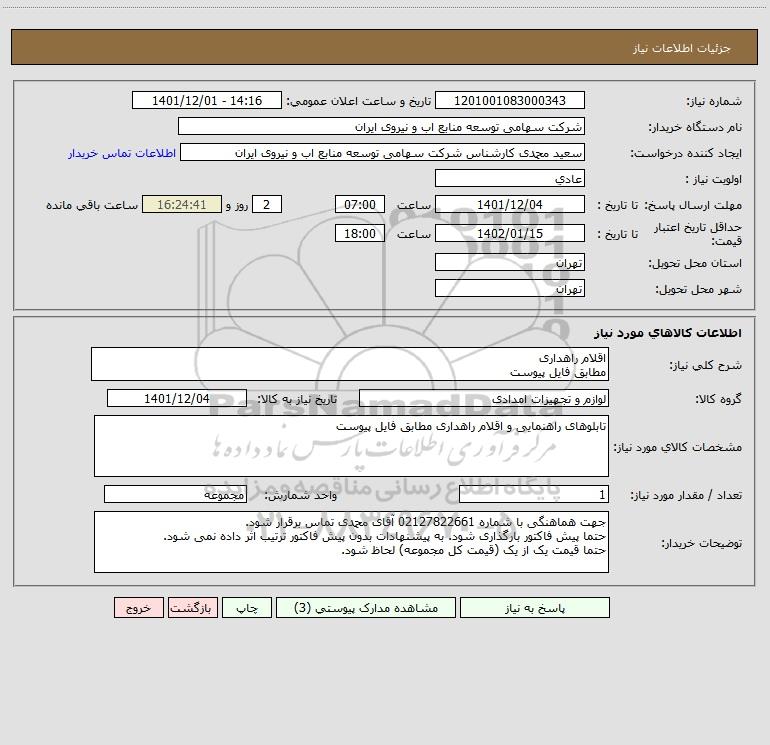The width and height of the screenshot is (770, 745).
Task: Click the نام دستگاه خریدار label
Action: 695,128
